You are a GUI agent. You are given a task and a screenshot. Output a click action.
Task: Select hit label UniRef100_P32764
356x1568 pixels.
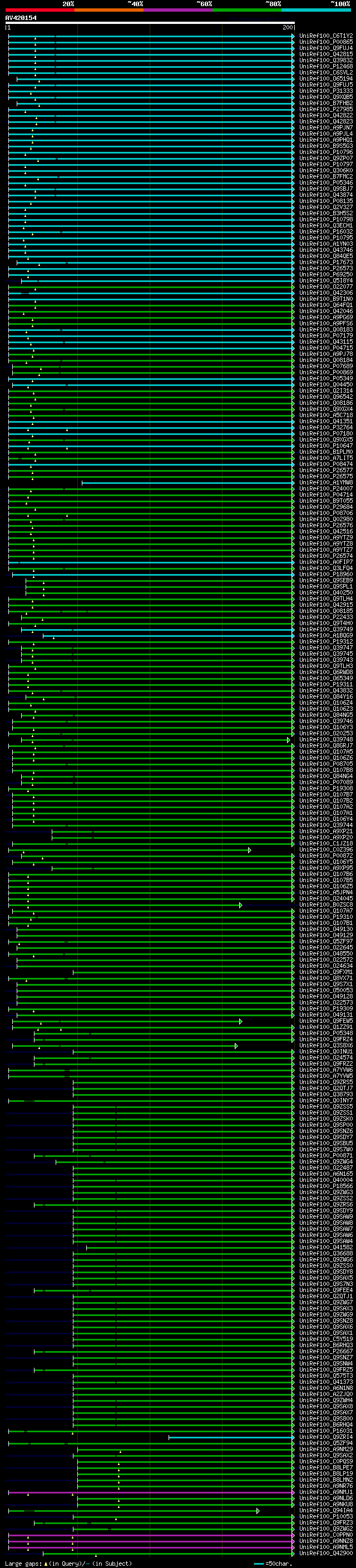[x=326, y=427]
